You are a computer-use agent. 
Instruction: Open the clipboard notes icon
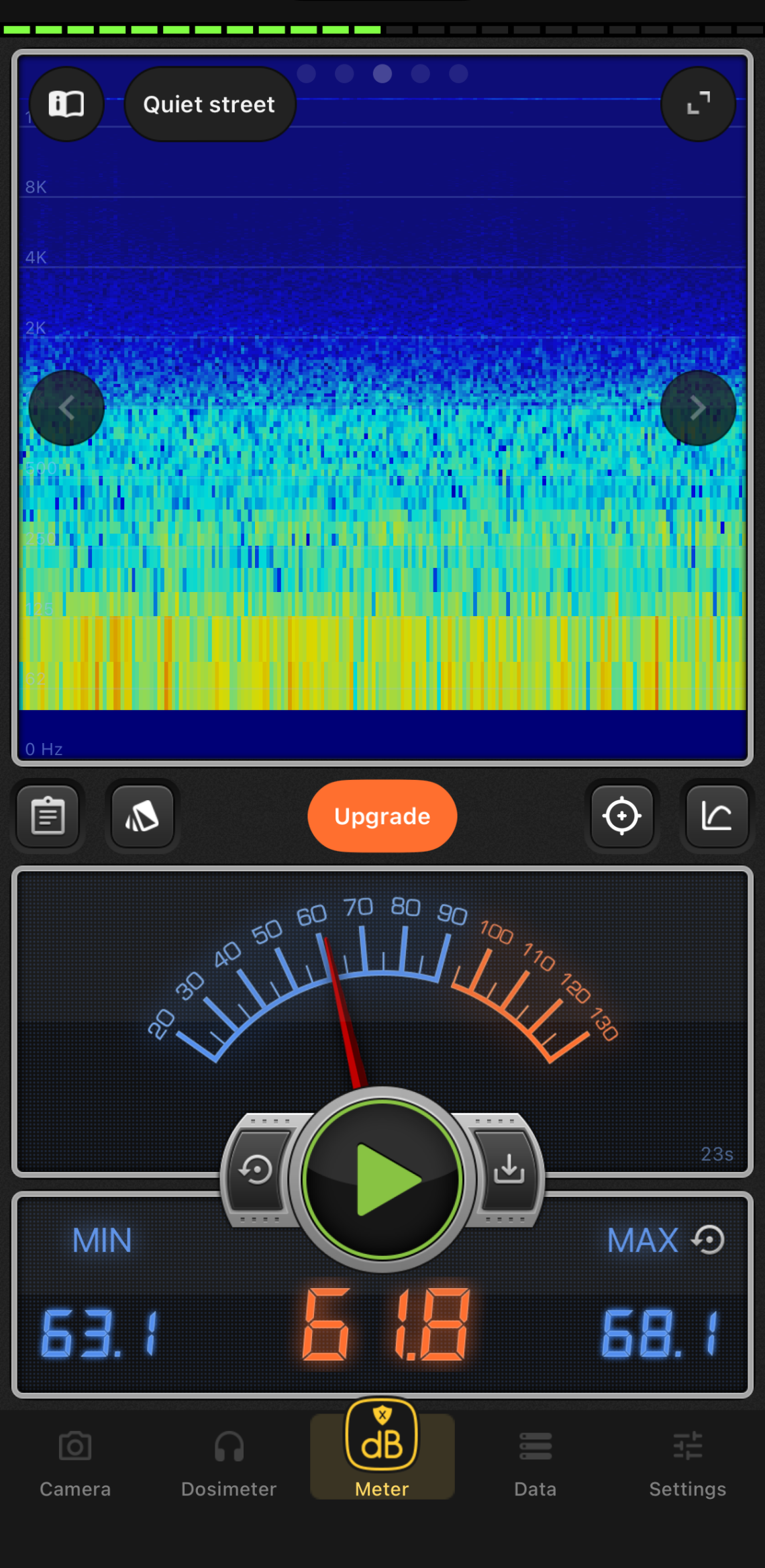(48, 816)
